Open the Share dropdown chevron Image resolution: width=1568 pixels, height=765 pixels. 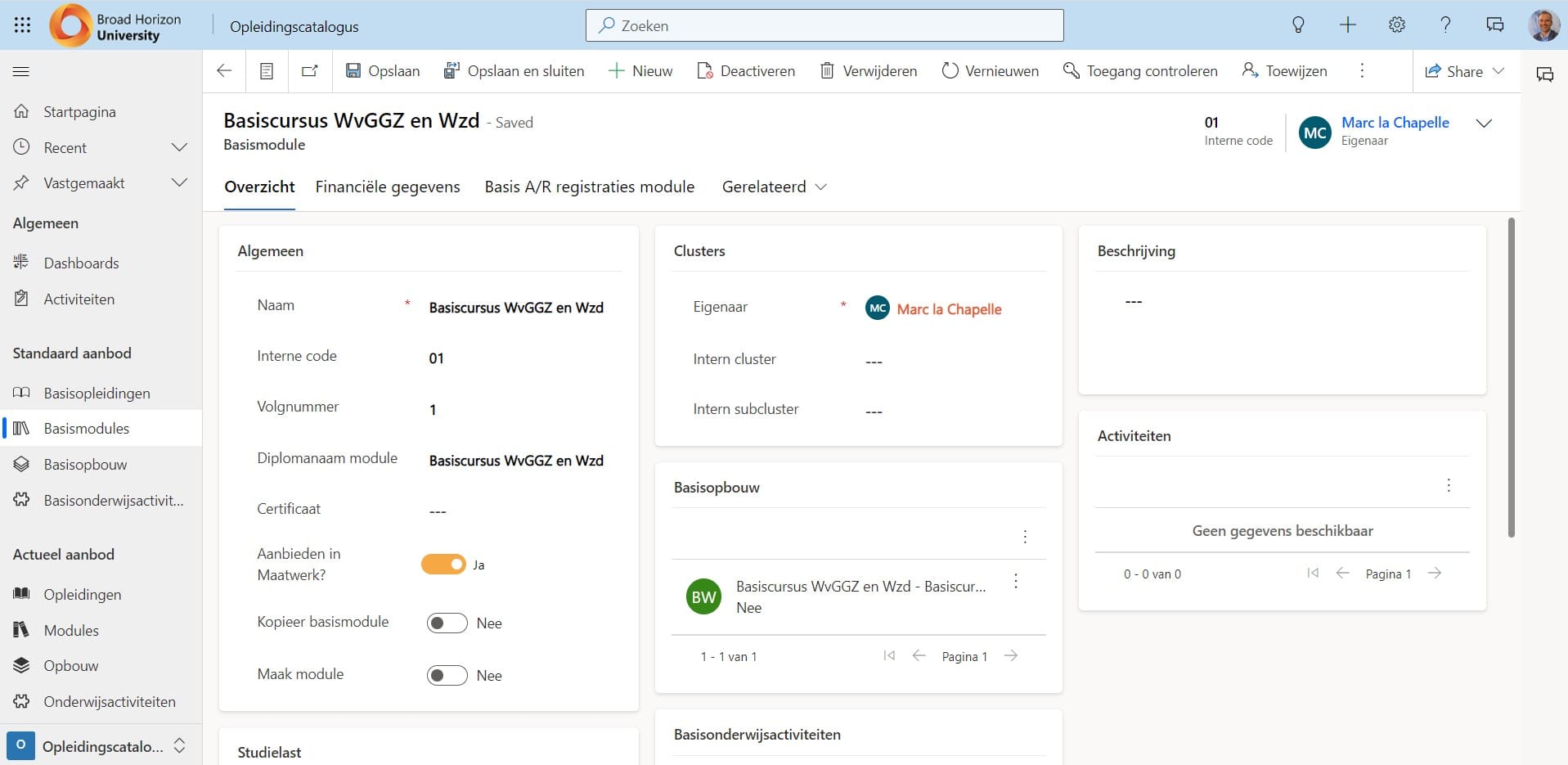coord(1498,71)
